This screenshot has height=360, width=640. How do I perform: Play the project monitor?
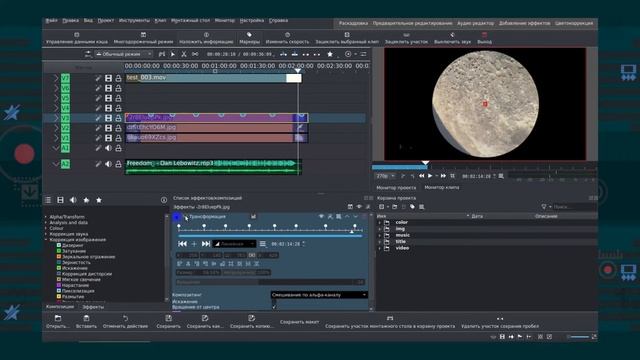tap(430, 176)
